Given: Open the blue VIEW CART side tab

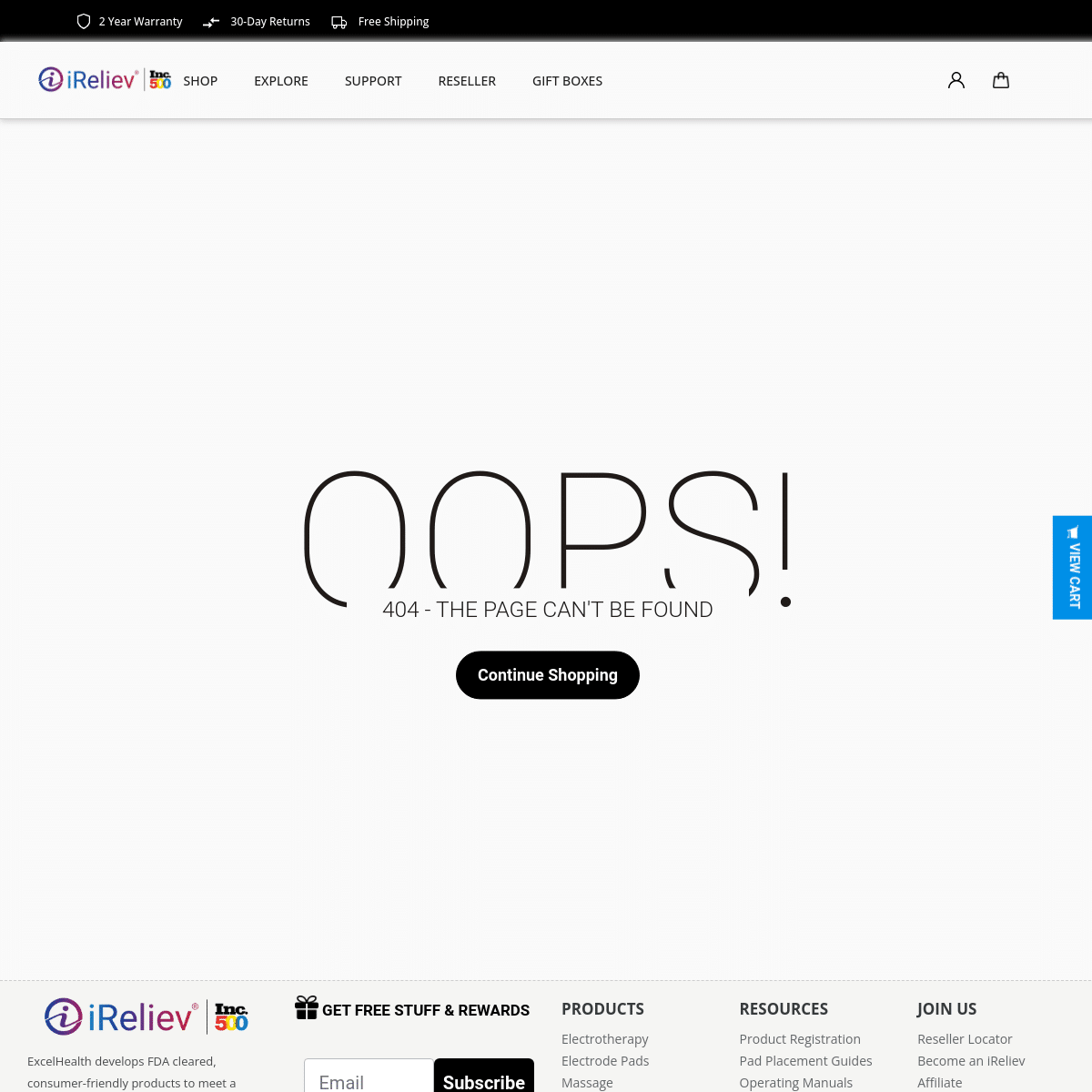Looking at the screenshot, I should [x=1073, y=568].
